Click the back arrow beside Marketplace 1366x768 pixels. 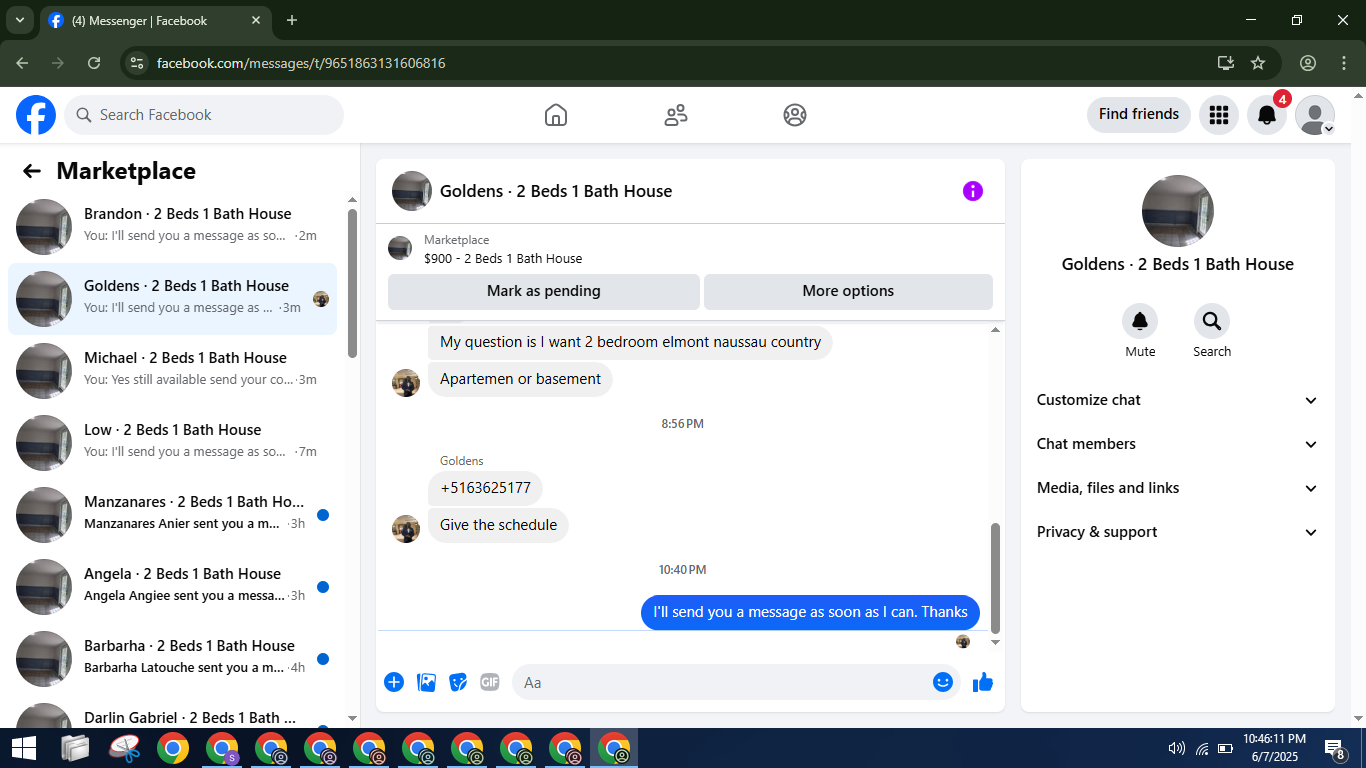(32, 171)
